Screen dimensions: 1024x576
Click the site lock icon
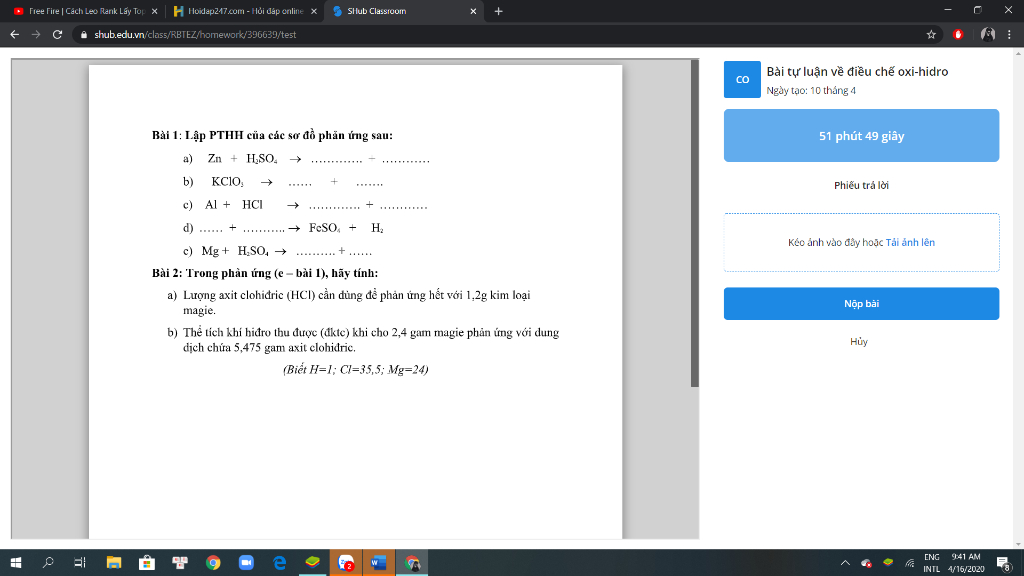tap(84, 35)
